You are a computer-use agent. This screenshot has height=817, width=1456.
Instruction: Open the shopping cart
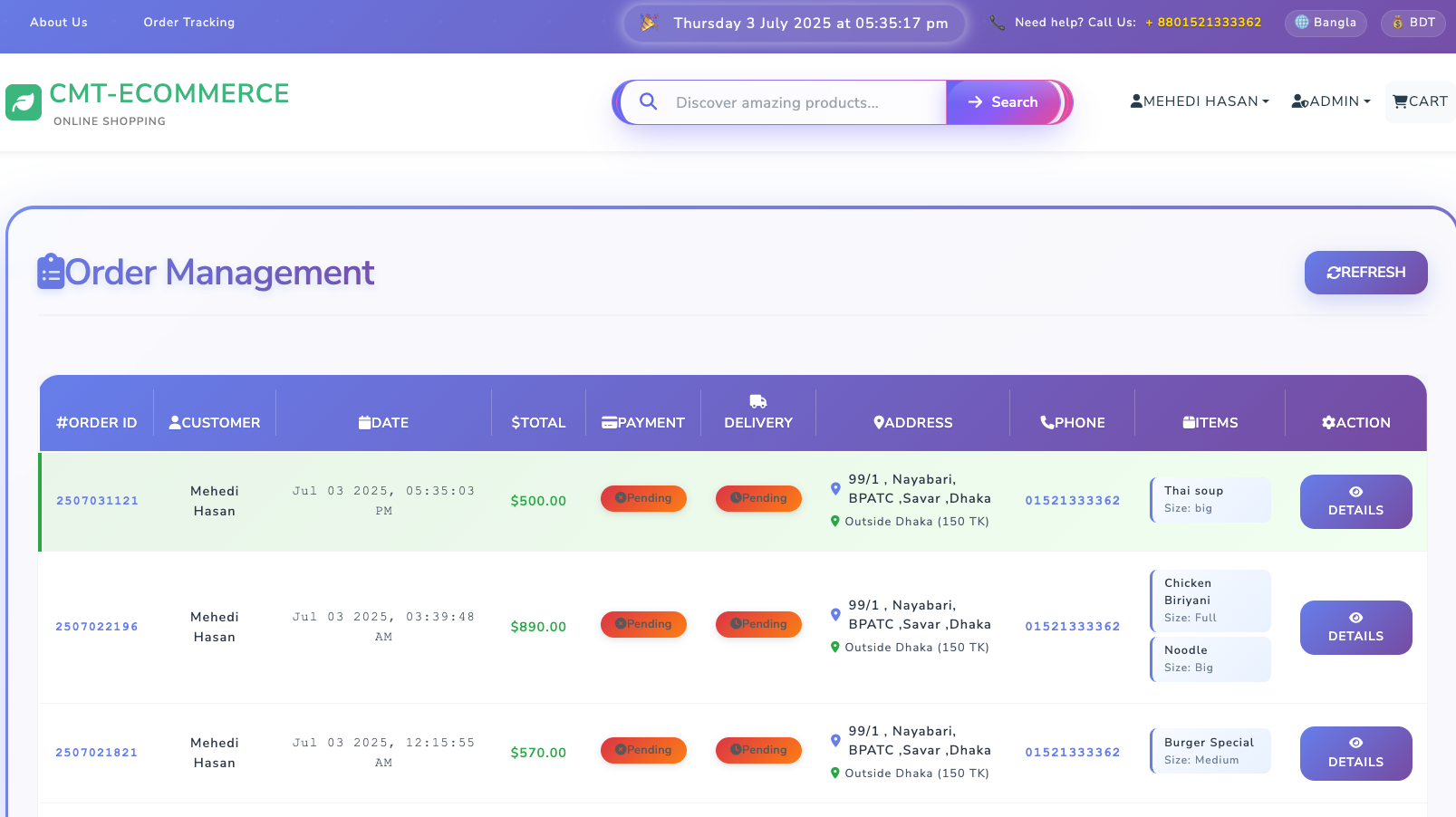[x=1420, y=101]
